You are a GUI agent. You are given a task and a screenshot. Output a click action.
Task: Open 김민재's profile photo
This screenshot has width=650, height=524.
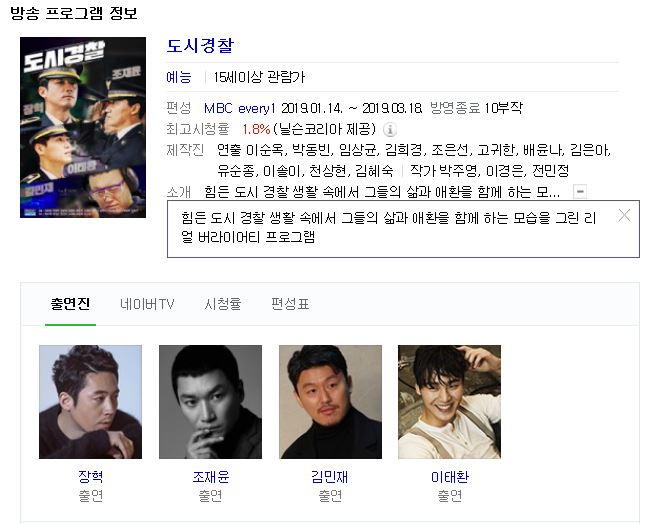point(330,402)
